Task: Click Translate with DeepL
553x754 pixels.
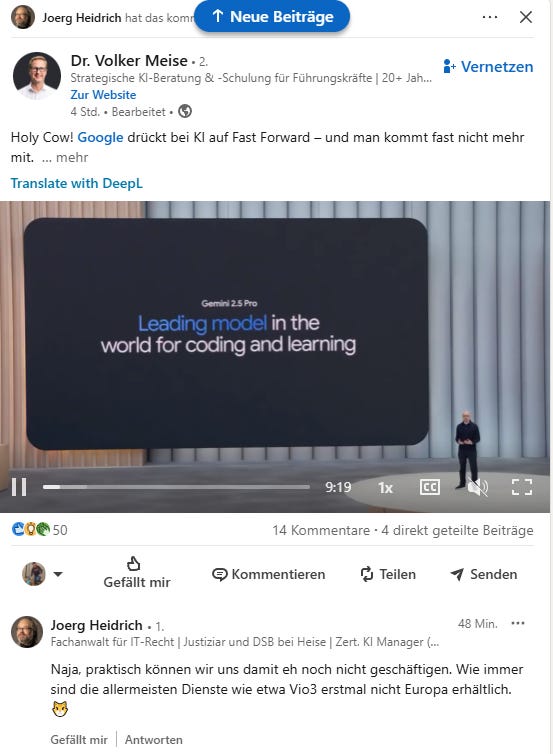Action: [77, 183]
